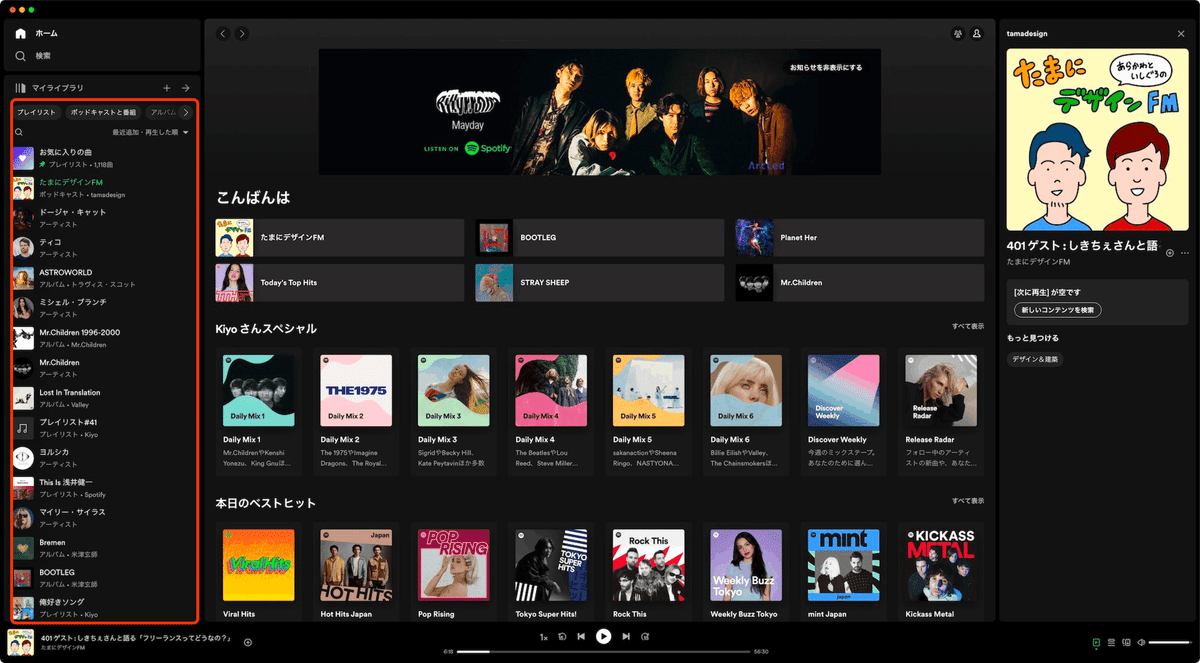Click 新しいコンテンツを検索 button

(x=1057, y=310)
